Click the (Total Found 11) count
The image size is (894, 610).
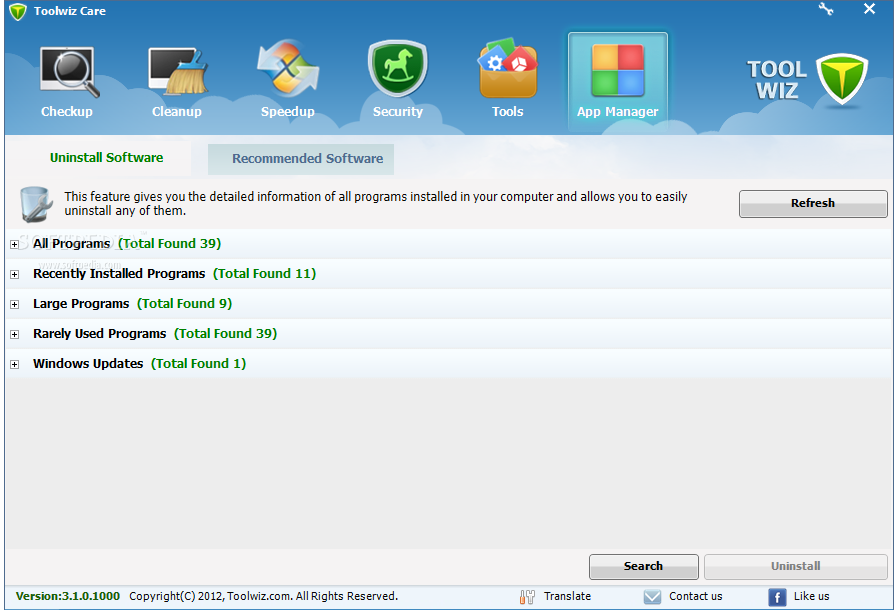coord(265,274)
